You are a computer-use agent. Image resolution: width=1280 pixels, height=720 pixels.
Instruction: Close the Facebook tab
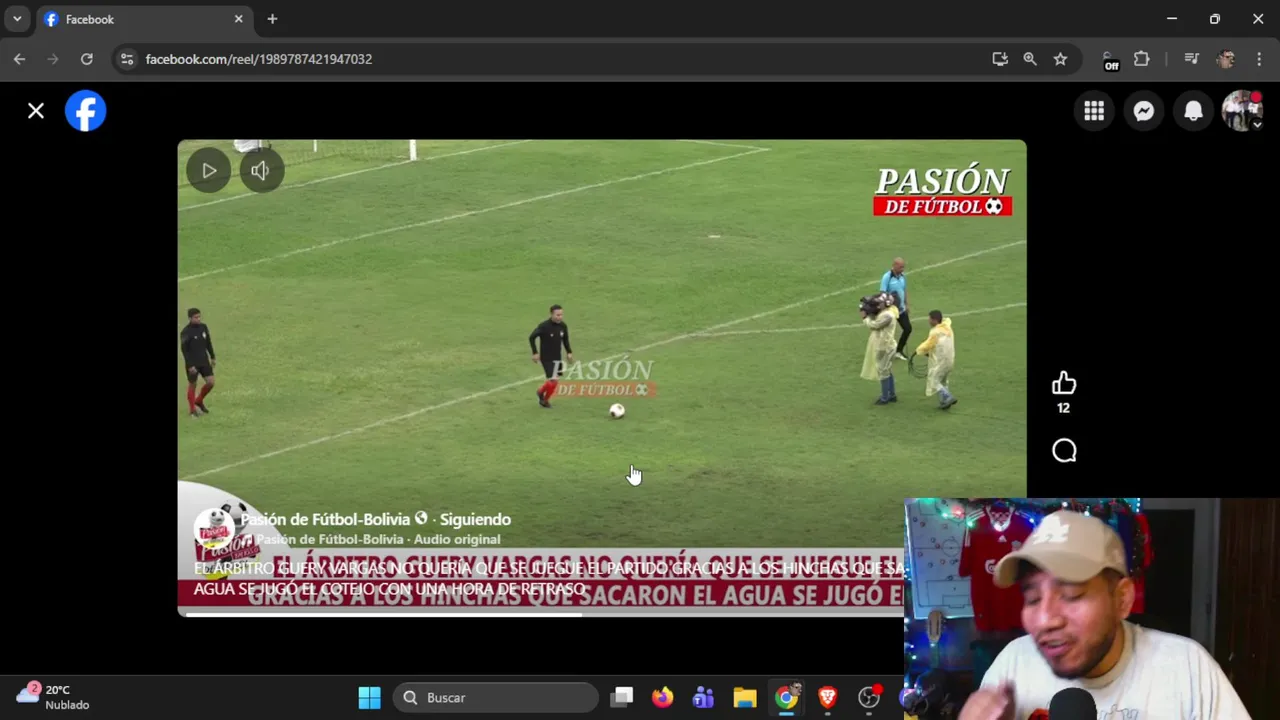238,19
